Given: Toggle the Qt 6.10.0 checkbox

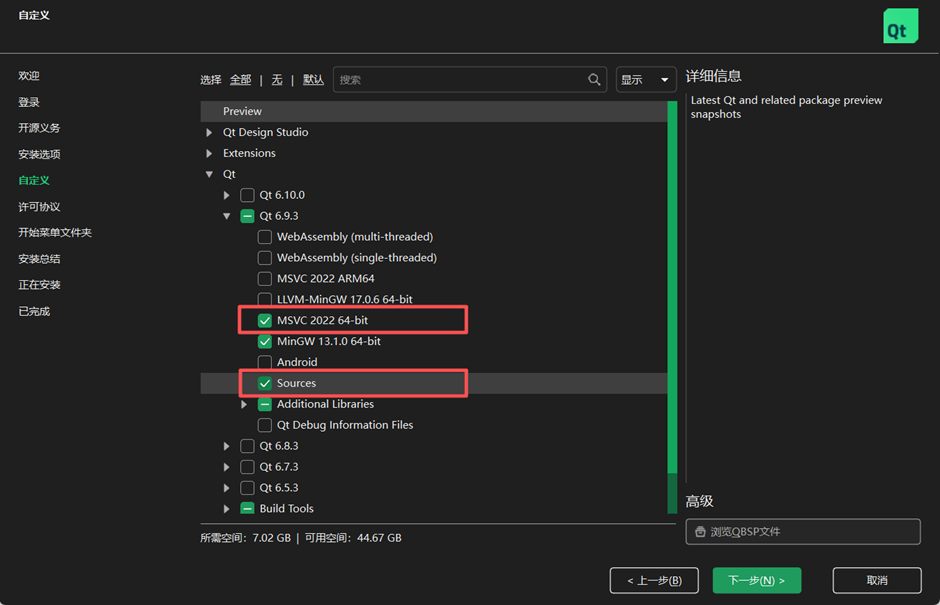Looking at the screenshot, I should pos(247,195).
